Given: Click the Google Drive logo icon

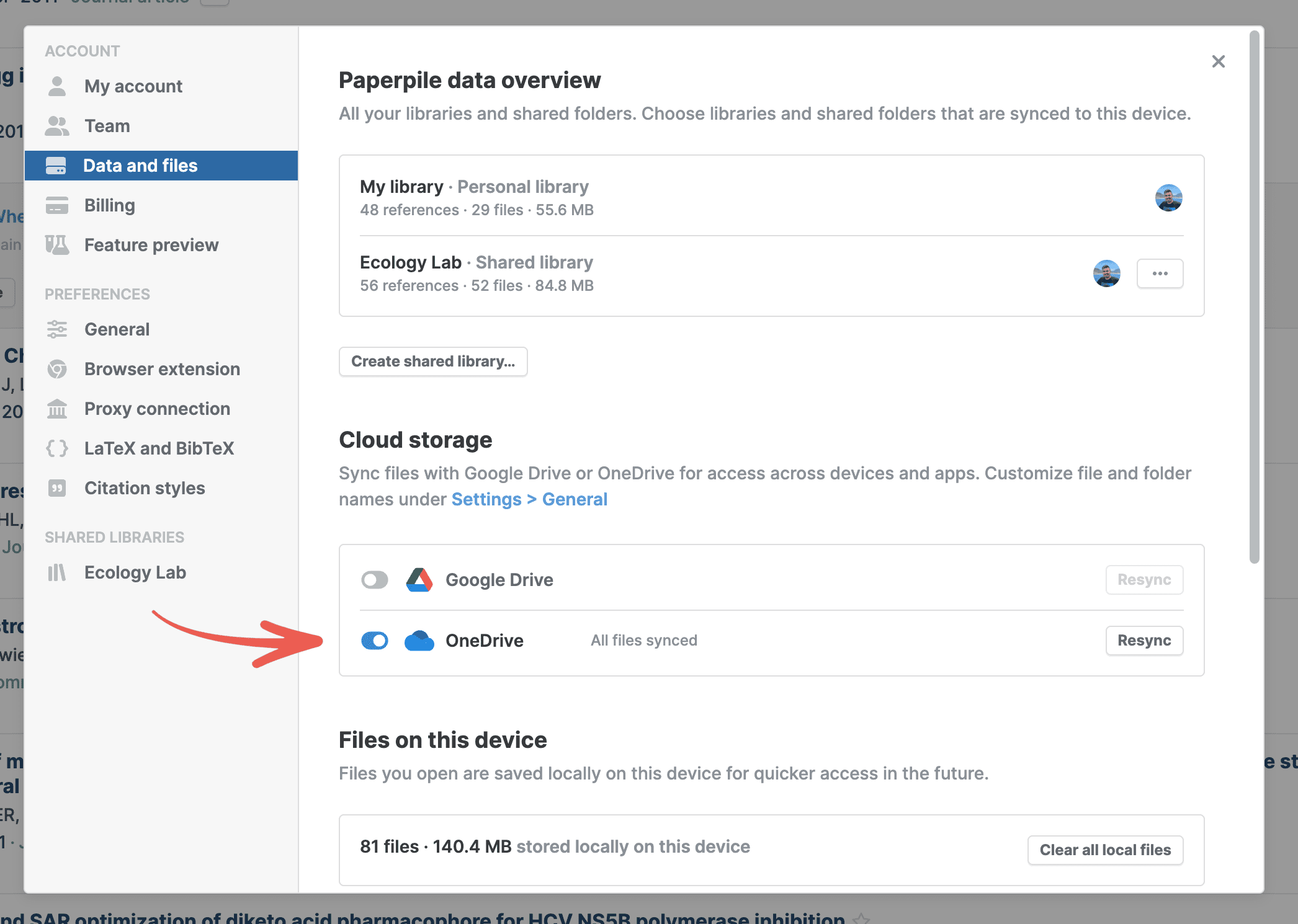Looking at the screenshot, I should [419, 580].
